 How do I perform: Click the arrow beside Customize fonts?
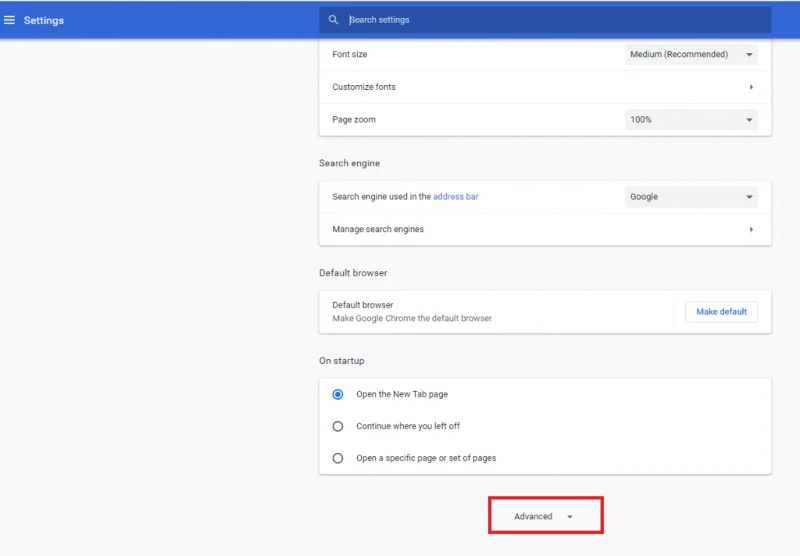tap(751, 87)
